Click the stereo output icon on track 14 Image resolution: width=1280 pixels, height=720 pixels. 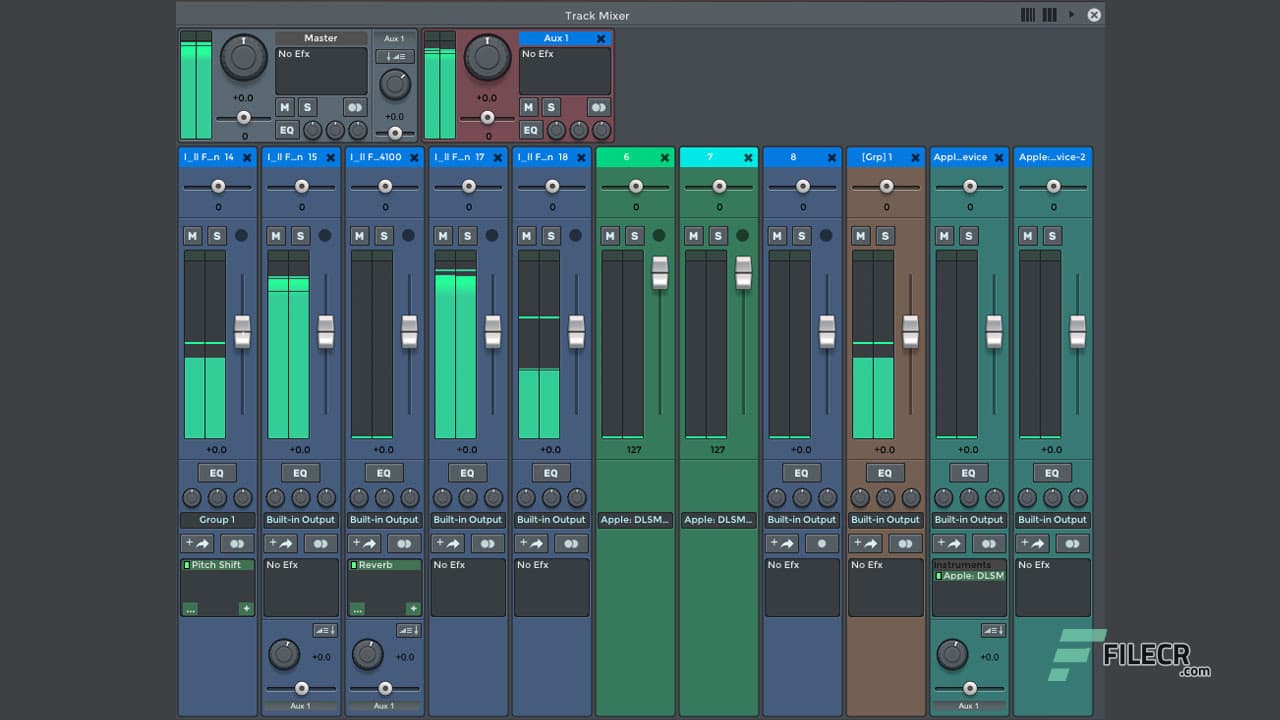point(237,543)
